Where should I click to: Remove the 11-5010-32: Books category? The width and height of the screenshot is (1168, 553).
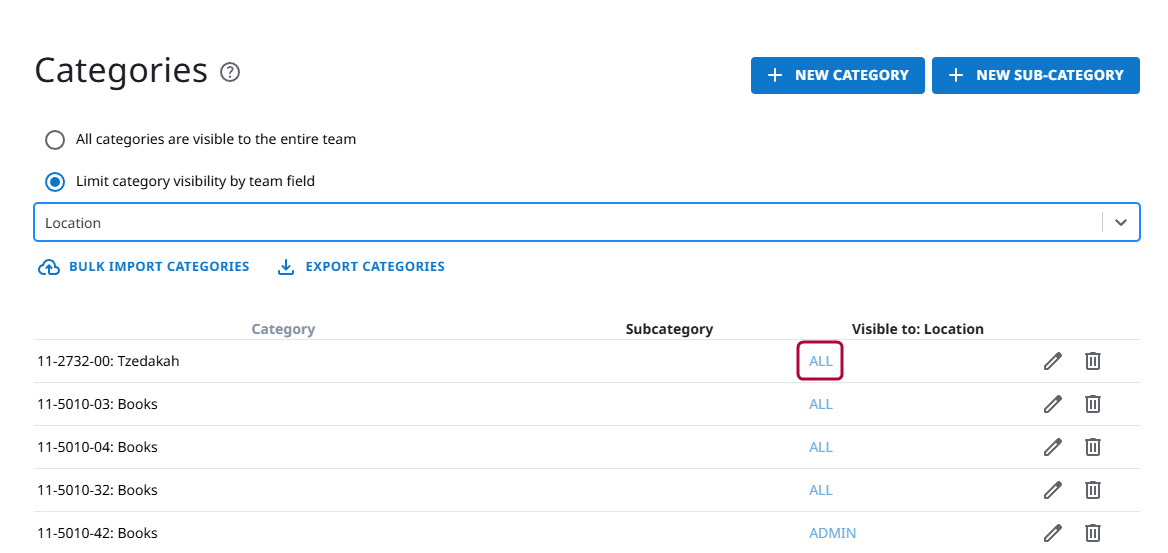[x=1093, y=490]
